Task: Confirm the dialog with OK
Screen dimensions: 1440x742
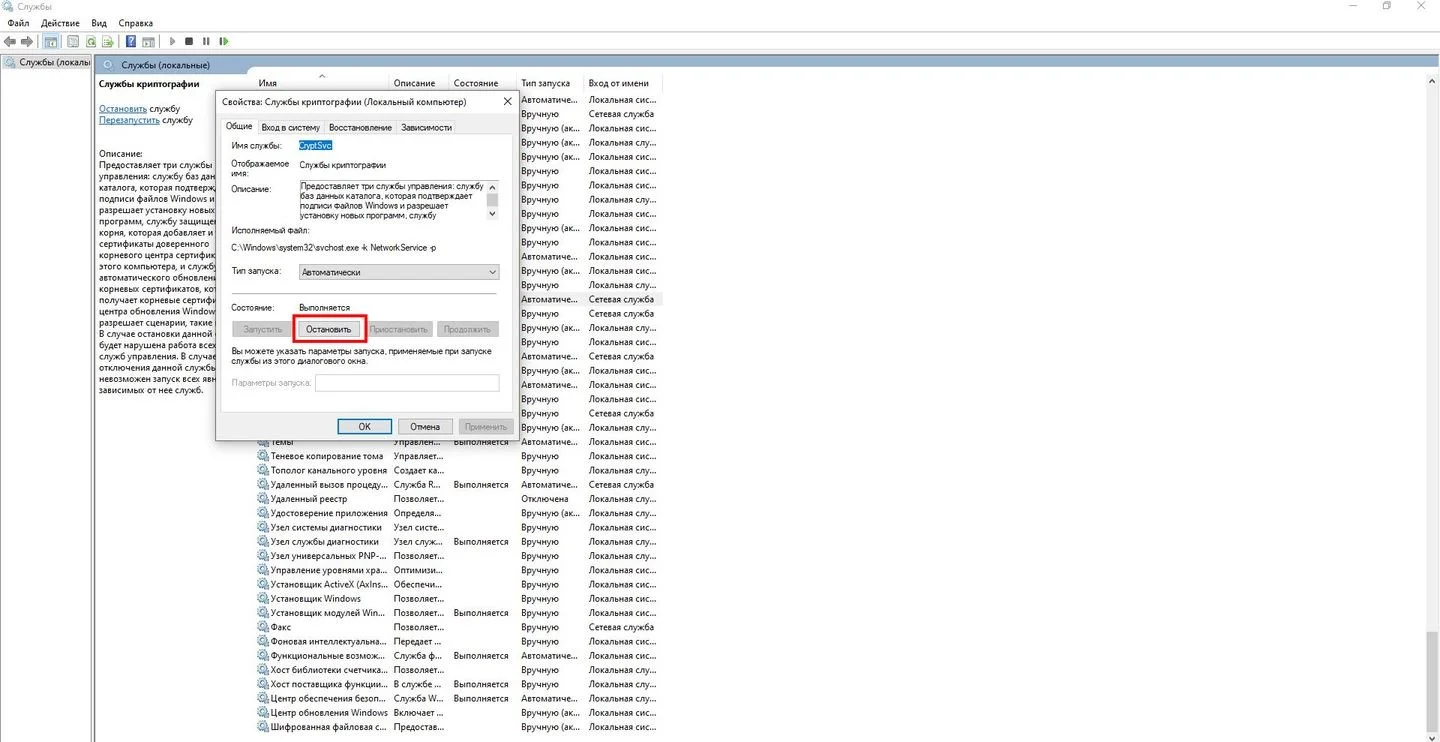Action: (365, 426)
